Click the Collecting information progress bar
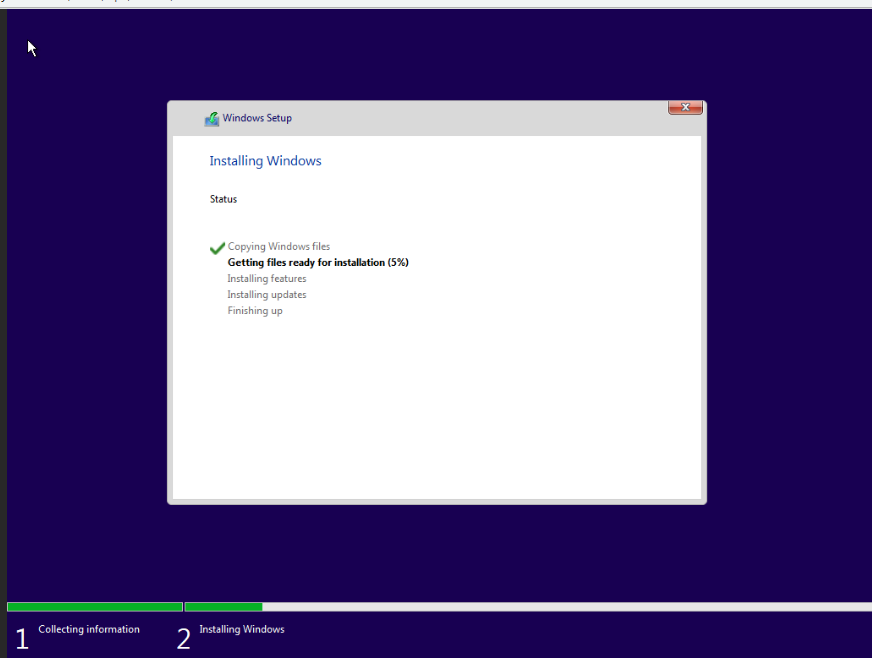The height and width of the screenshot is (658, 872). pyautogui.click(x=95, y=607)
